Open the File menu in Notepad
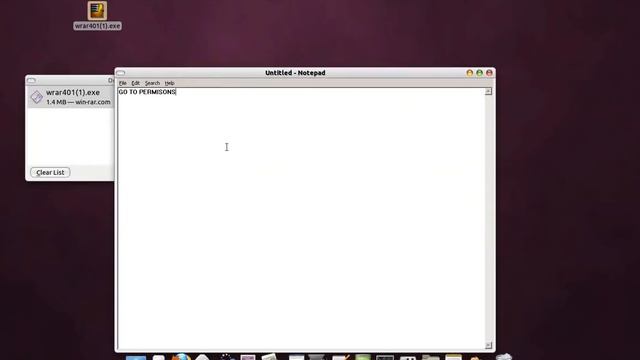Viewport: 640px width, 360px height. (122, 83)
